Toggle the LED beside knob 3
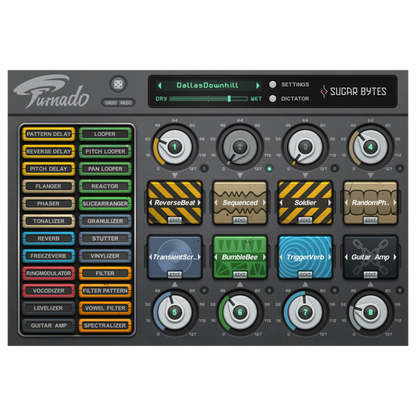This screenshot has height=416, width=416. pyautogui.click(x=335, y=169)
